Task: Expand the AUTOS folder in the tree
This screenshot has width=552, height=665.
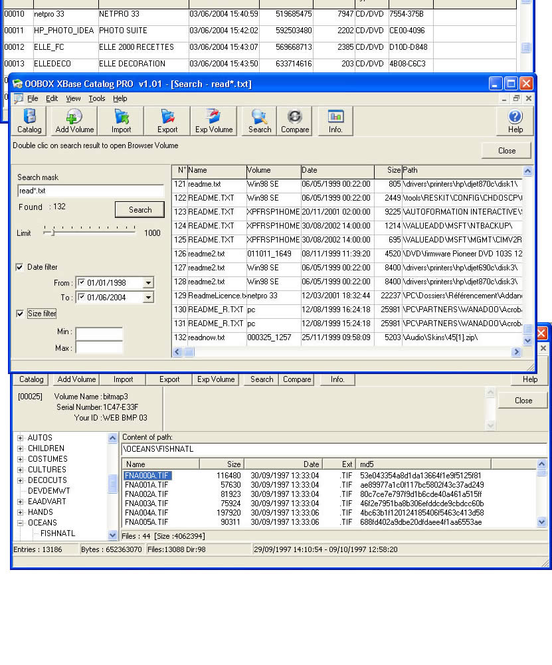Action: coord(20,438)
